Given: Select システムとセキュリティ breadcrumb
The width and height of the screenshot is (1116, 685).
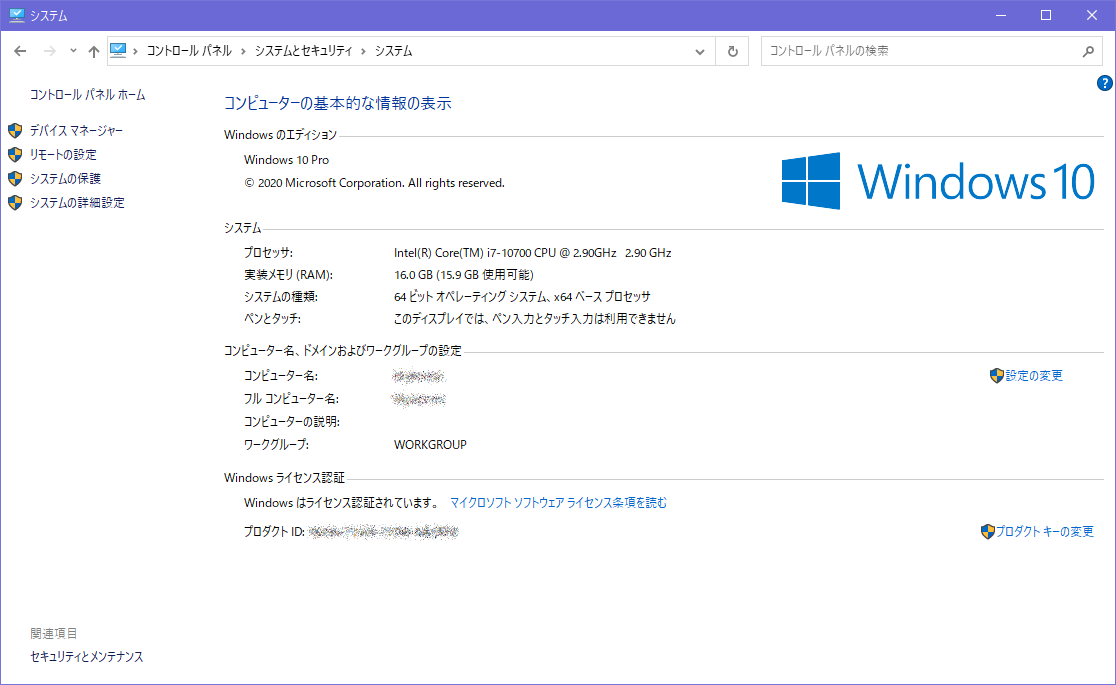Looking at the screenshot, I should [303, 51].
